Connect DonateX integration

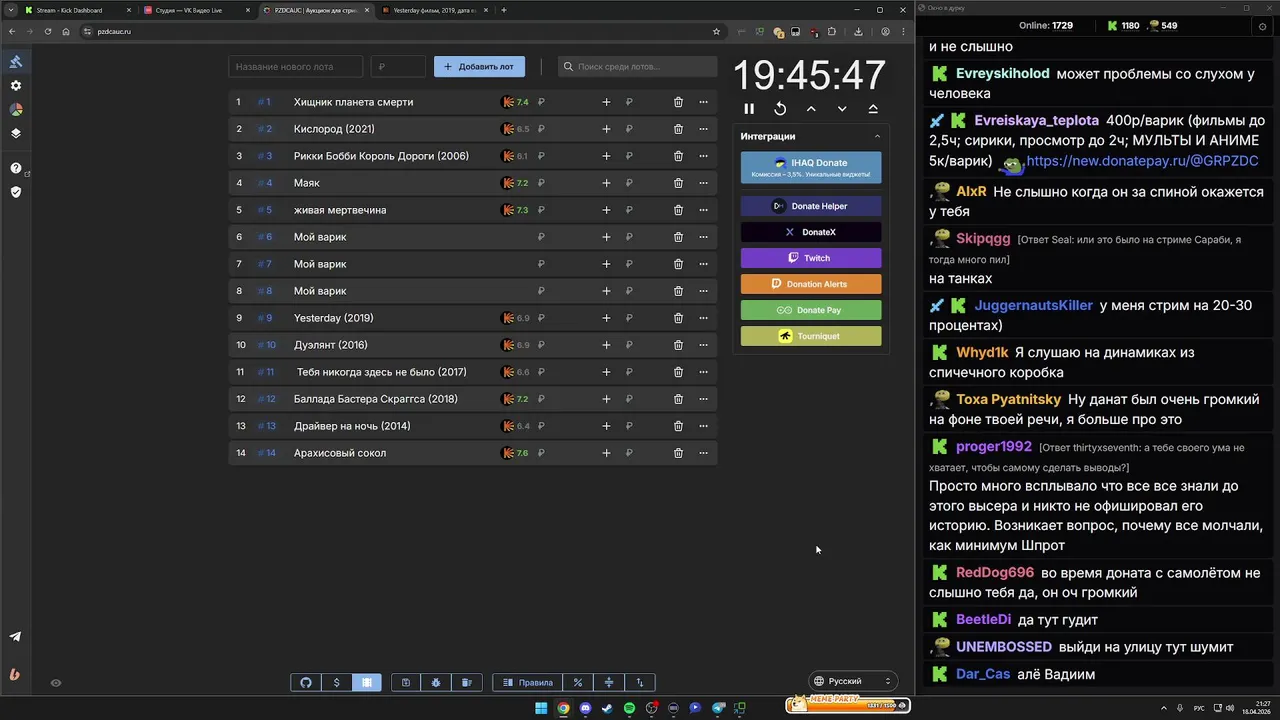(811, 232)
